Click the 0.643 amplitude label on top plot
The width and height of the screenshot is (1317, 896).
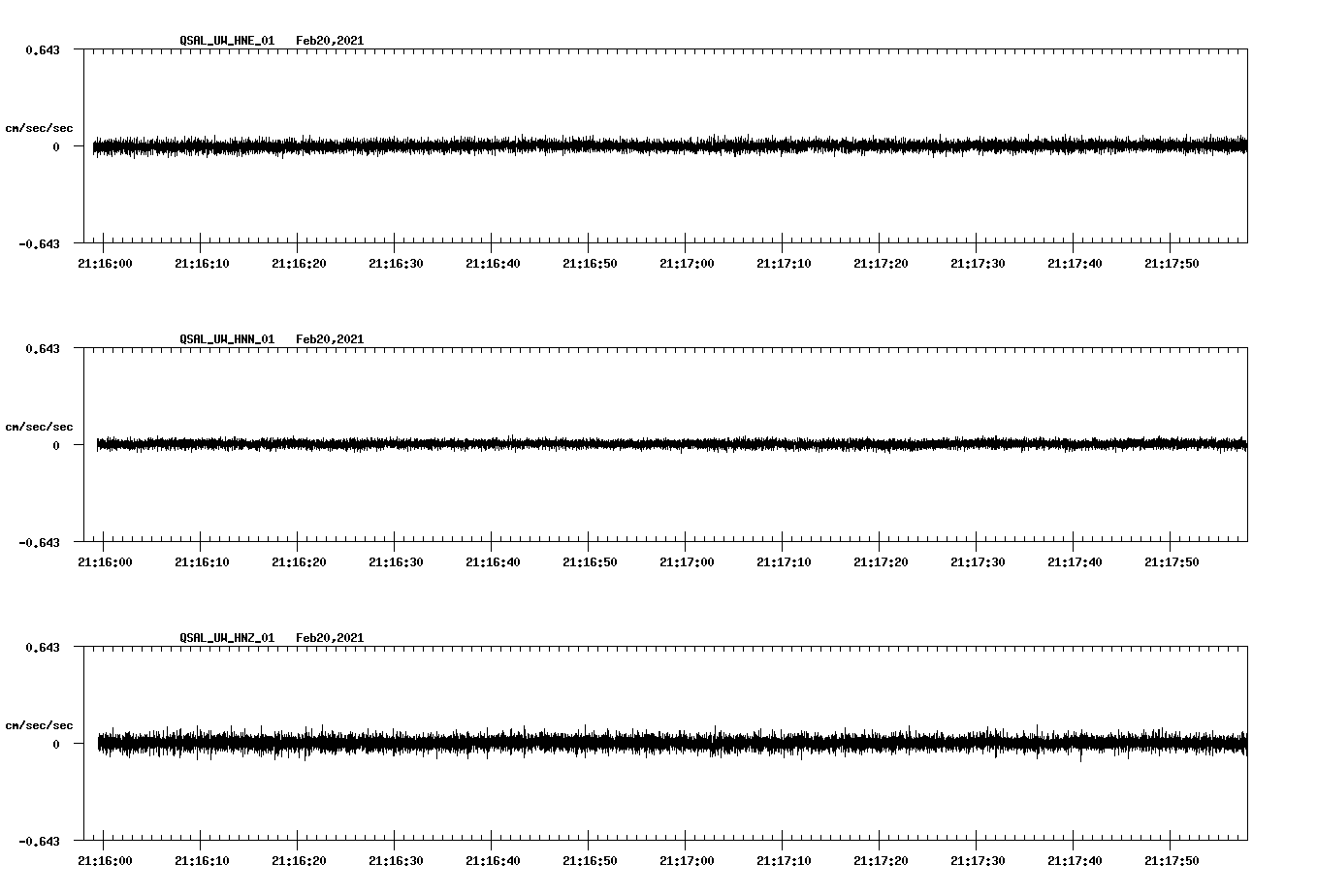[44, 48]
